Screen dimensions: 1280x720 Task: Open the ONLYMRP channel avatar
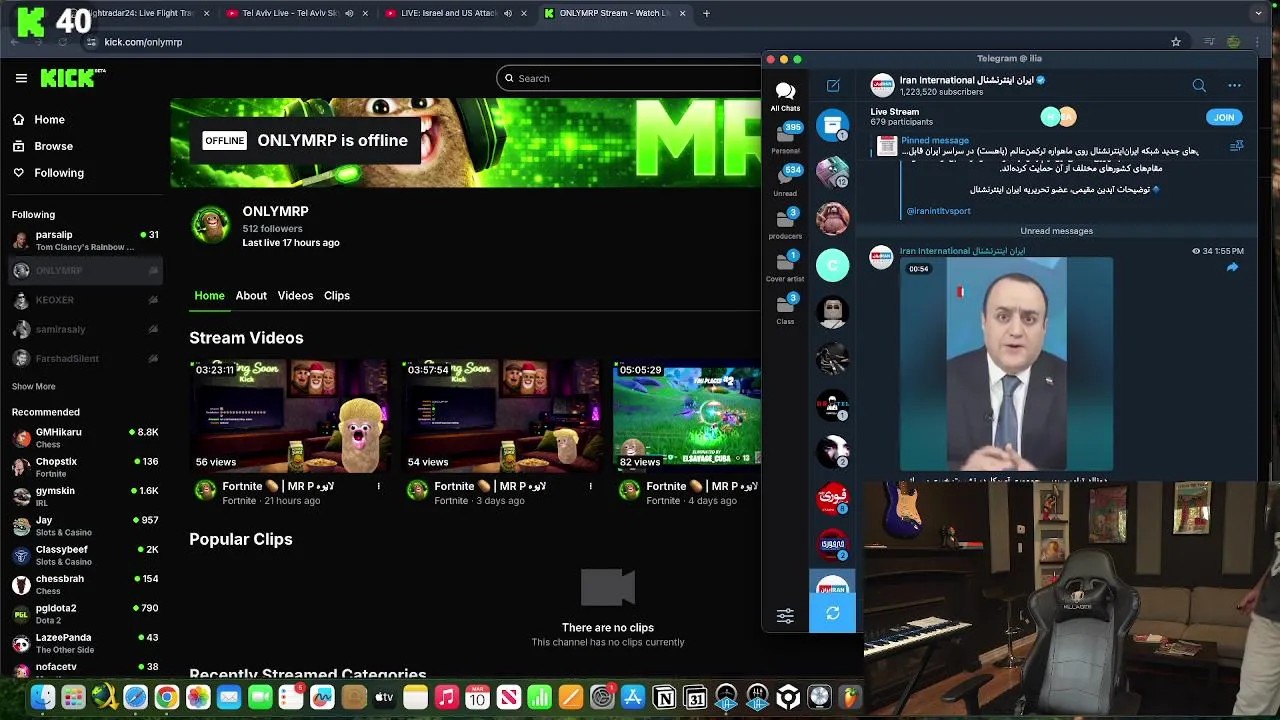[x=210, y=226]
